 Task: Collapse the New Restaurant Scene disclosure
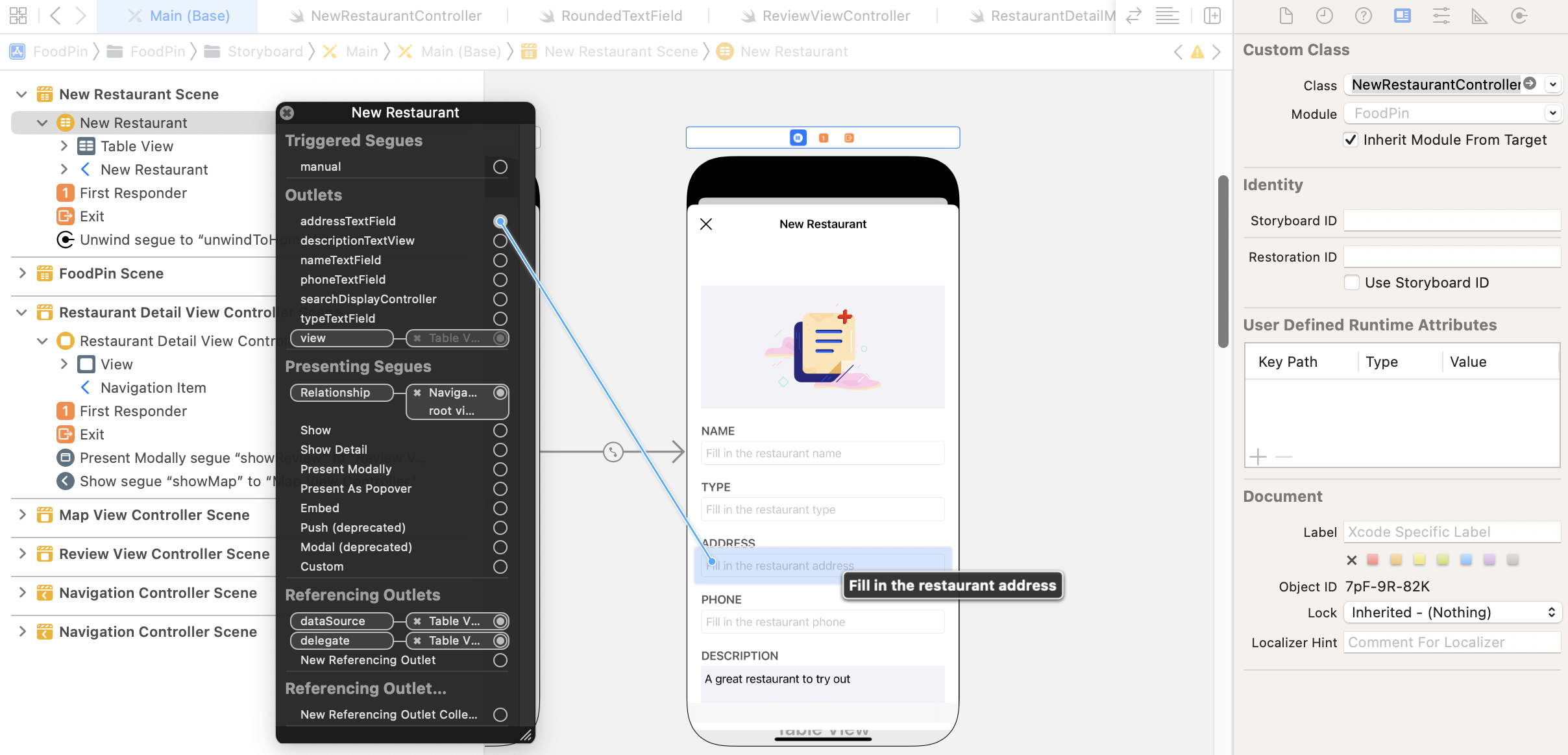[x=22, y=94]
